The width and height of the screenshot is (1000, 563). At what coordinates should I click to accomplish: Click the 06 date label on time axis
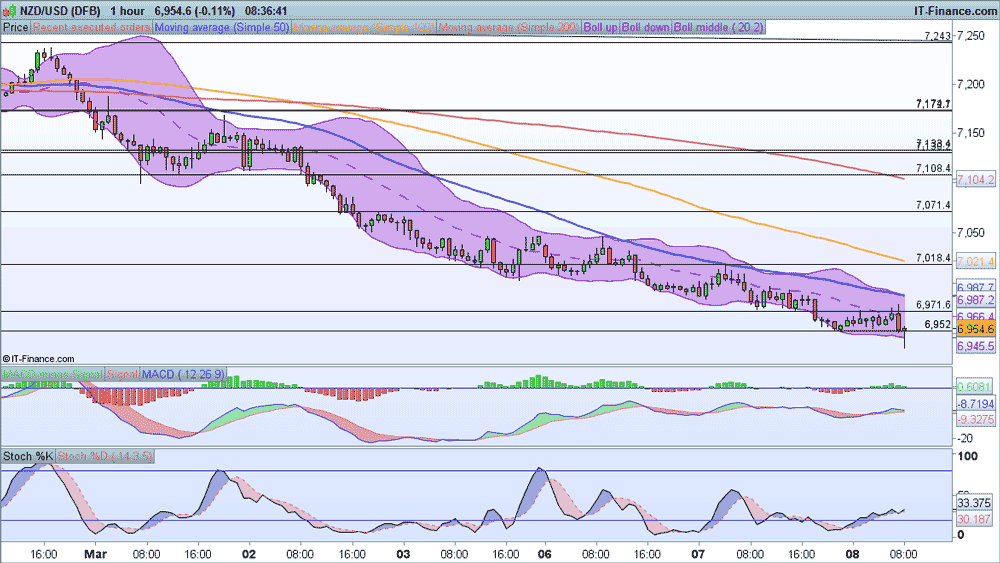[544, 554]
